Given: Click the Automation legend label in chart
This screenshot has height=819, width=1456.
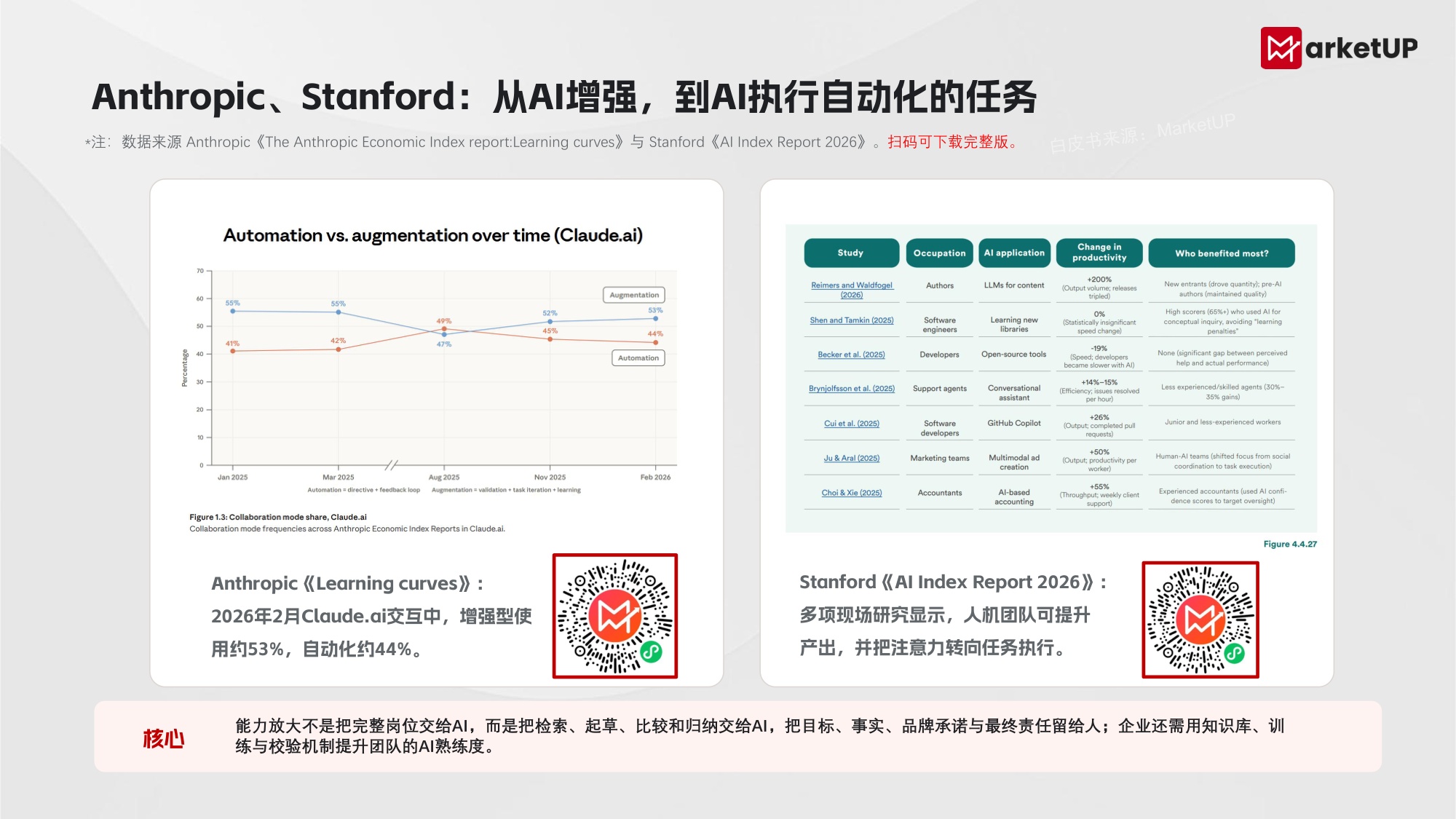Looking at the screenshot, I should pos(638,358).
